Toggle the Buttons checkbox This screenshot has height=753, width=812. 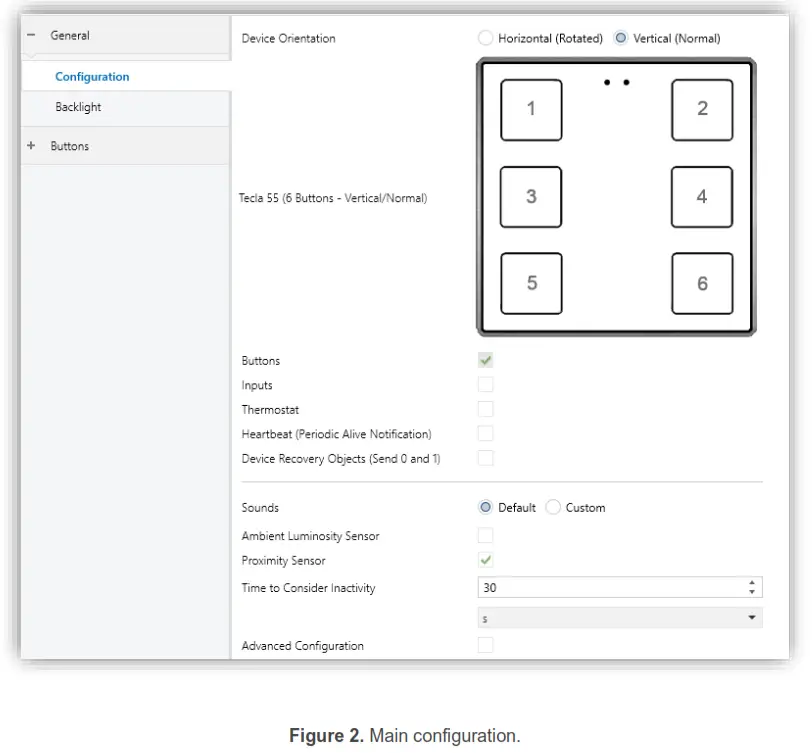[x=485, y=360]
